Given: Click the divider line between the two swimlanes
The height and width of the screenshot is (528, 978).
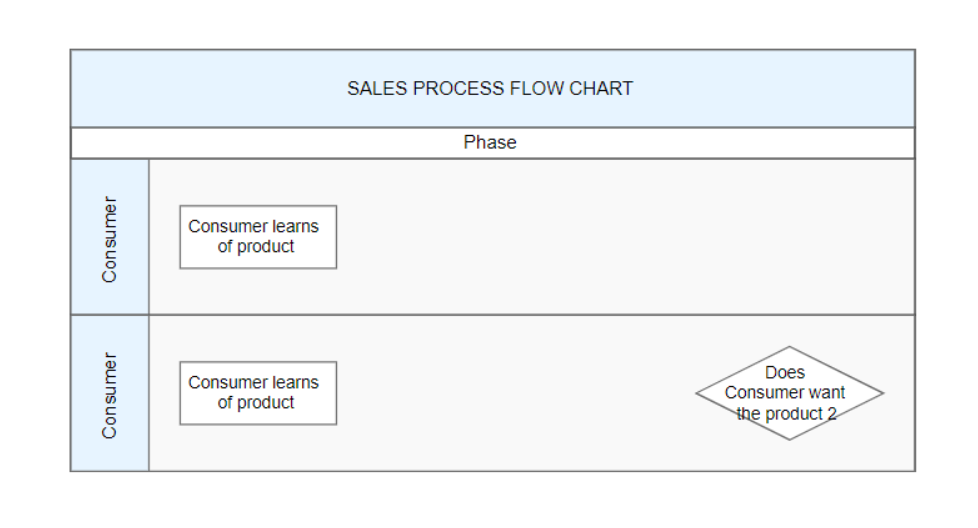Looking at the screenshot, I should tap(530, 315).
